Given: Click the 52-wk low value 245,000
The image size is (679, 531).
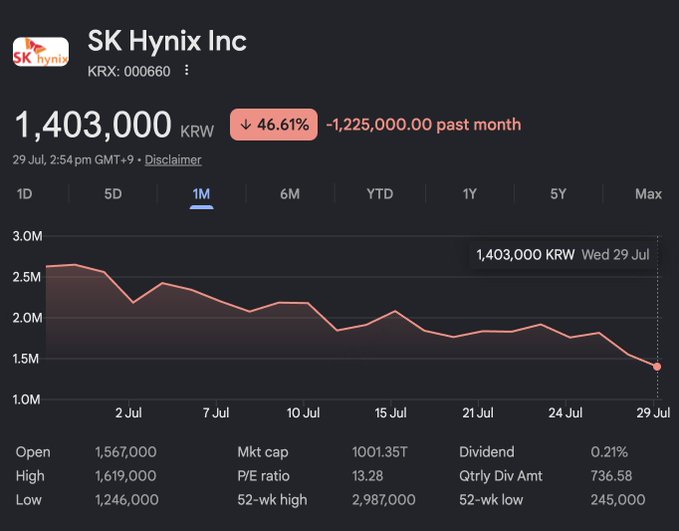Looking at the screenshot, I should pyautogui.click(x=618, y=500).
